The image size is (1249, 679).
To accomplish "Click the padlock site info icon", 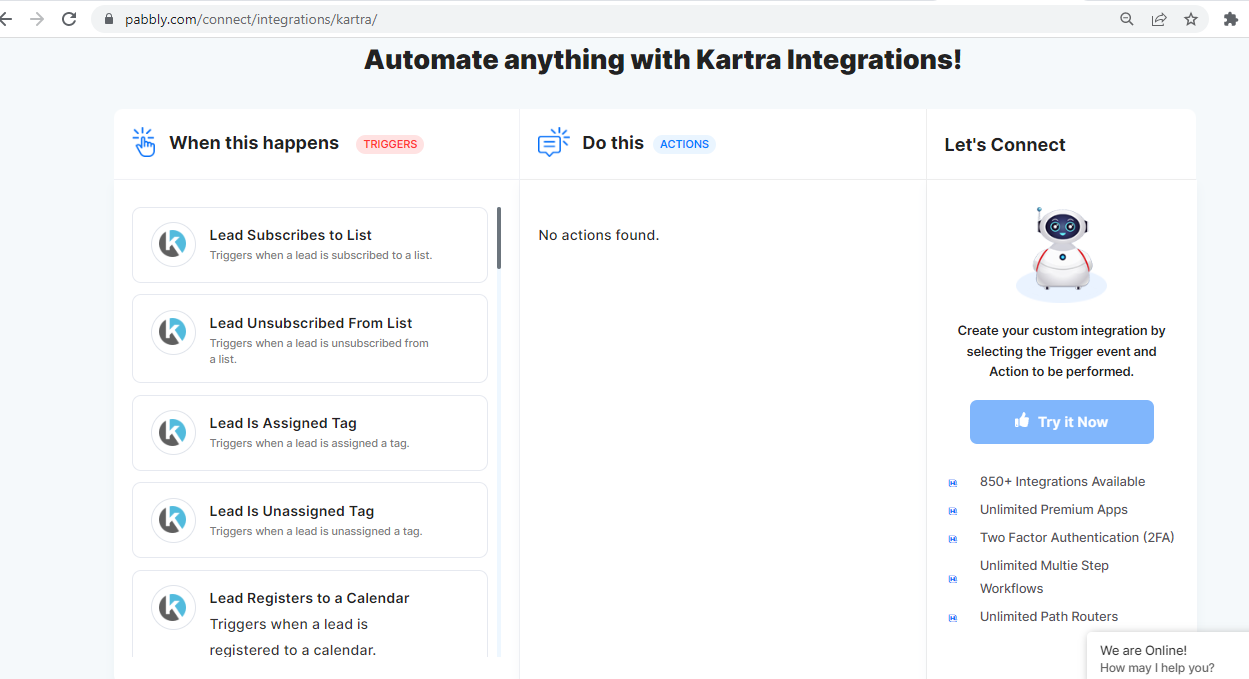I will 110,19.
